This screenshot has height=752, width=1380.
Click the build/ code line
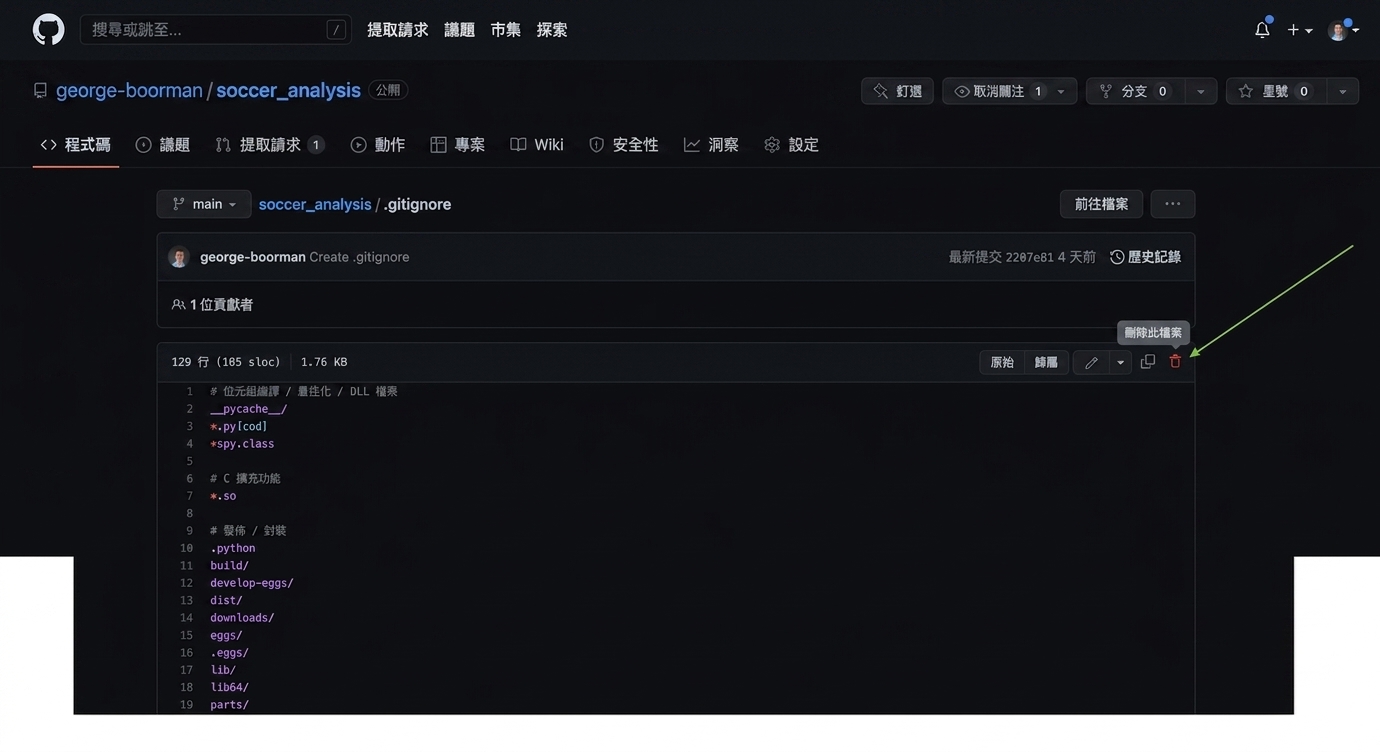229,566
